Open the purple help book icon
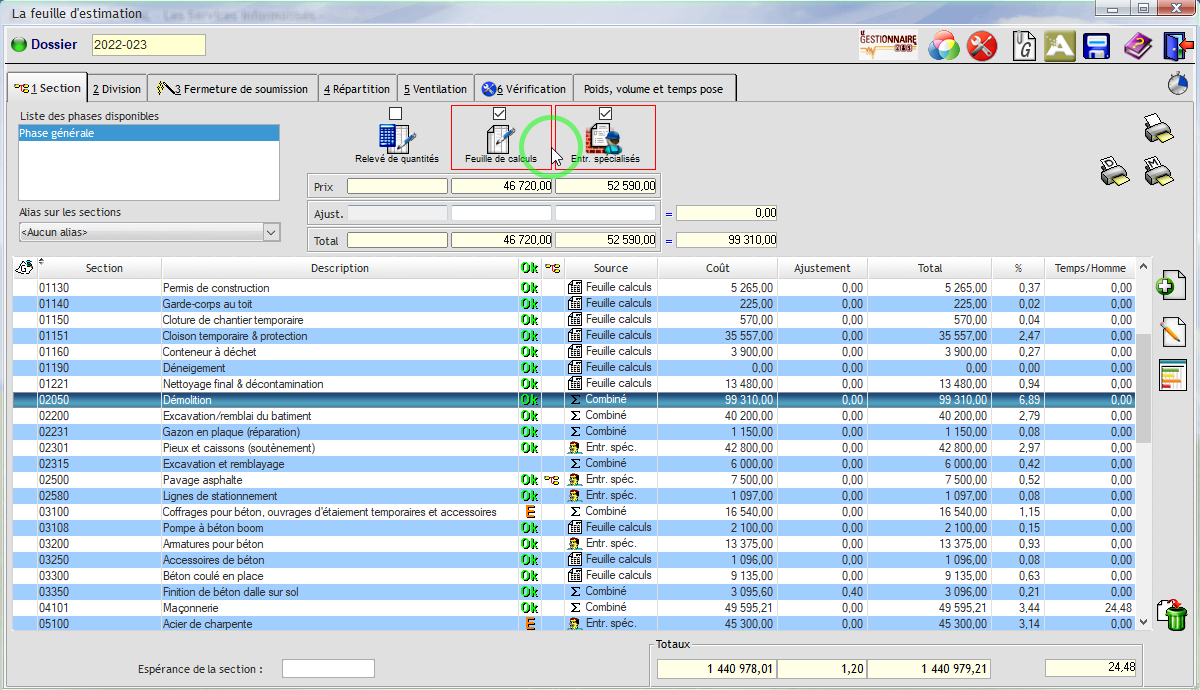Screen dimensions: 1200x690 1137,46
